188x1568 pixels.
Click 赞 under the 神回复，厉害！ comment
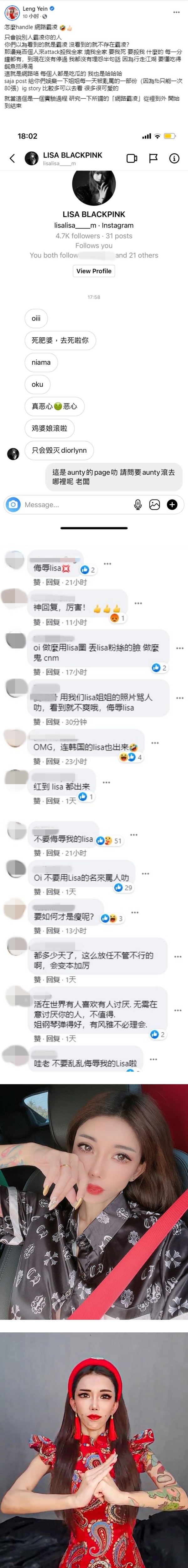(37, 622)
